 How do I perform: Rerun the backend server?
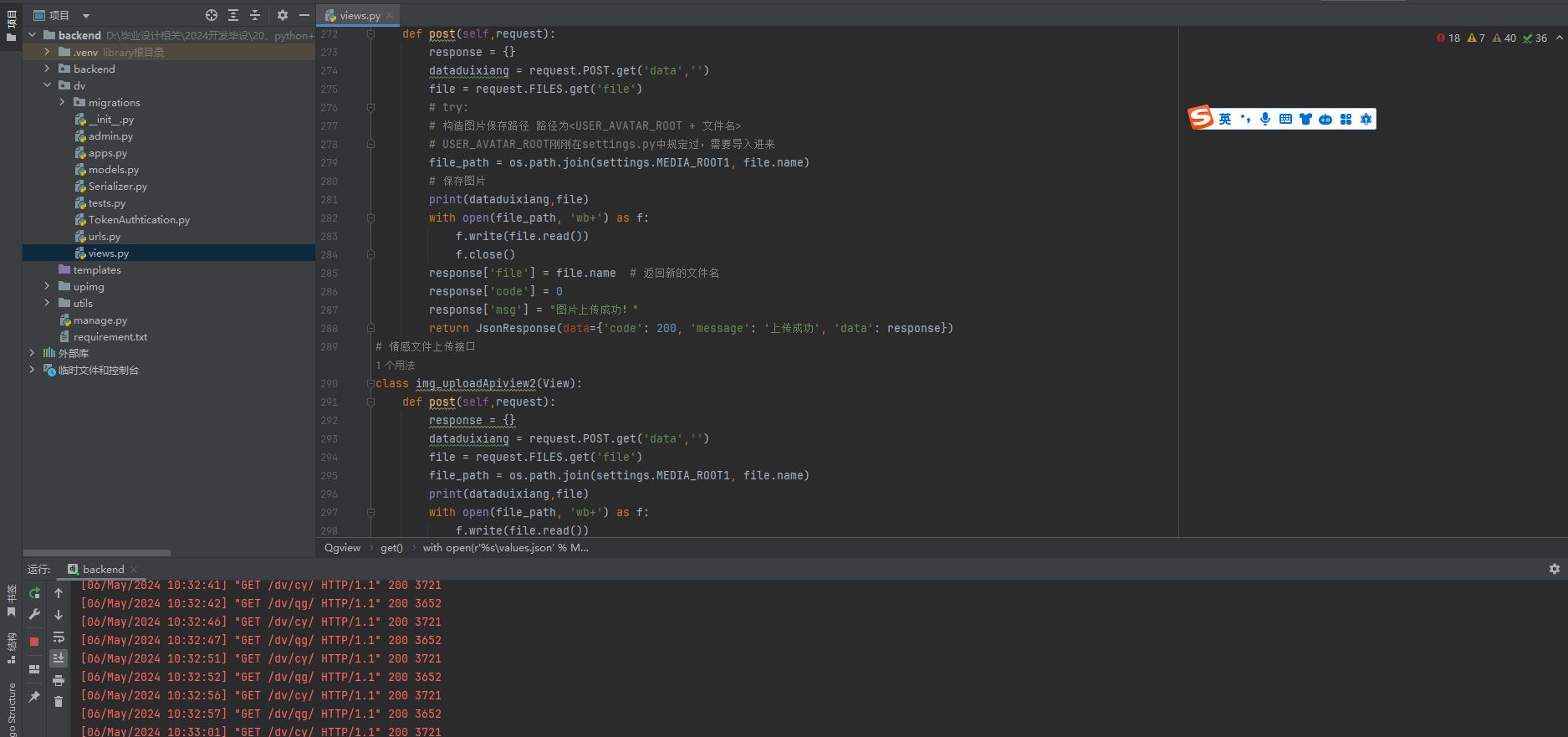point(34,592)
